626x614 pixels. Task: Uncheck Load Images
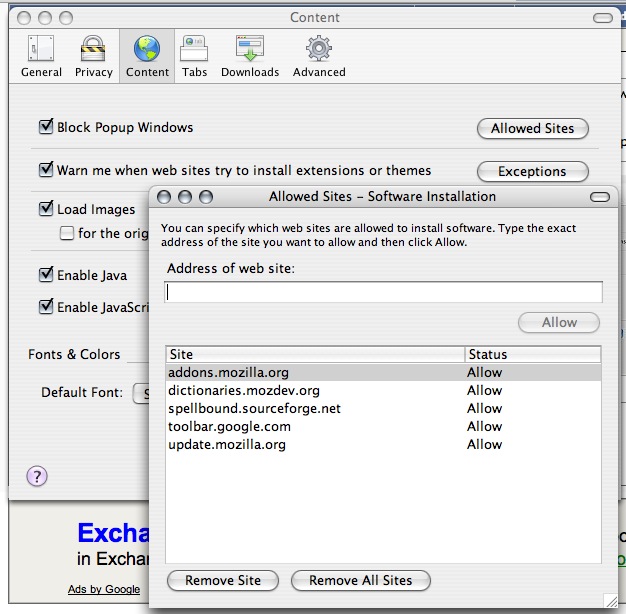tap(46, 208)
